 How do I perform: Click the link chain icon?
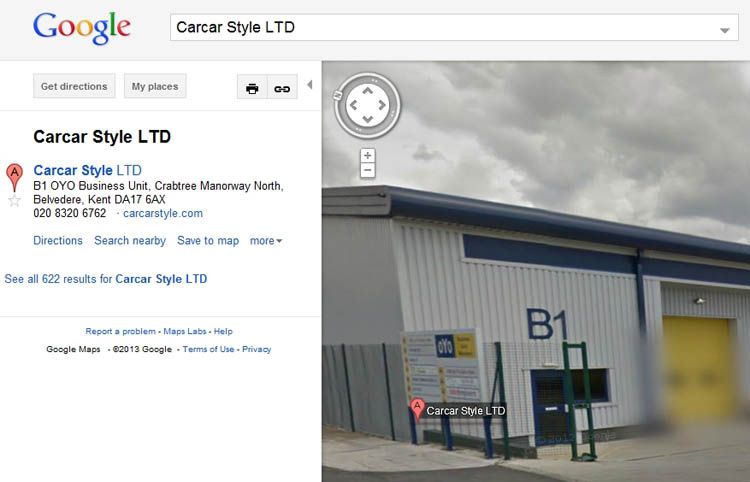click(x=282, y=87)
